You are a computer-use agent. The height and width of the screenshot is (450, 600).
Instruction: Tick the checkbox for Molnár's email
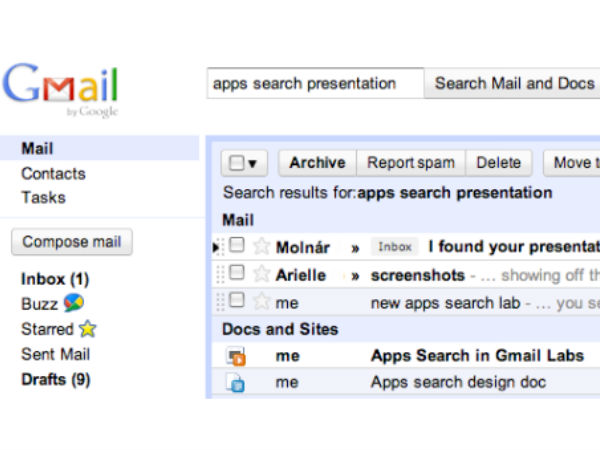[237, 245]
